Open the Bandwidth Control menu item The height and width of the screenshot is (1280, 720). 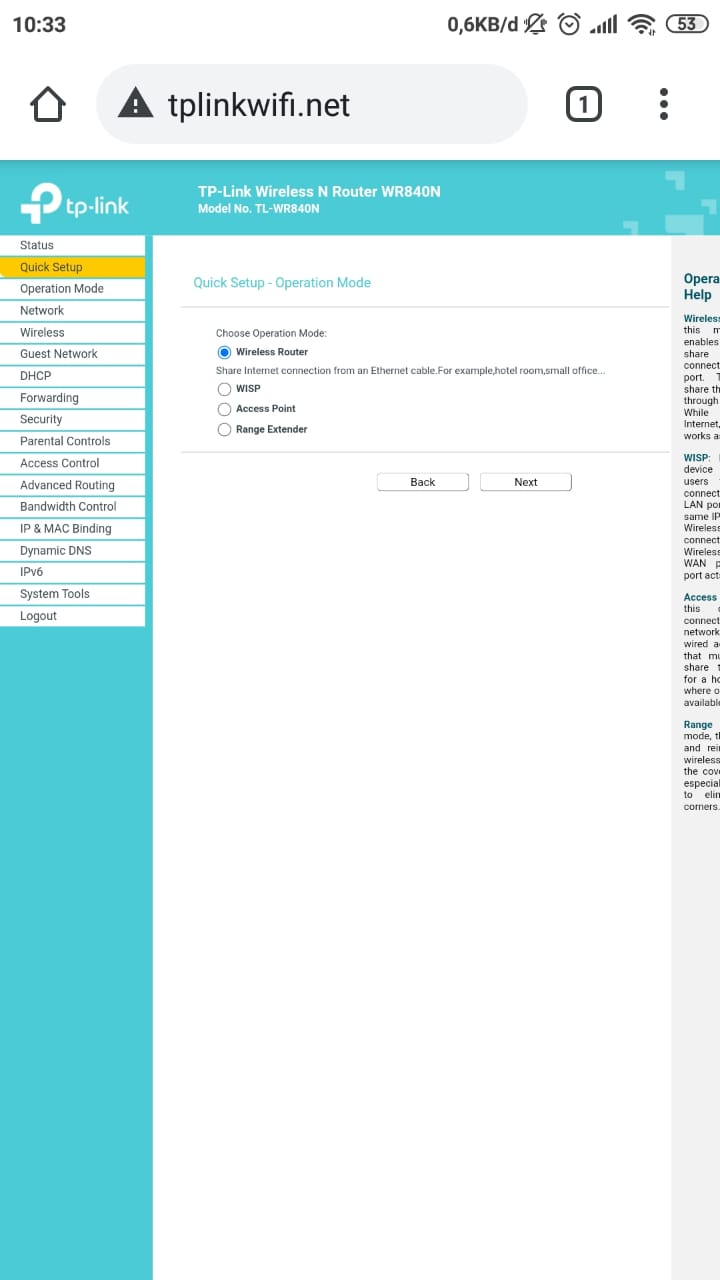point(72,506)
